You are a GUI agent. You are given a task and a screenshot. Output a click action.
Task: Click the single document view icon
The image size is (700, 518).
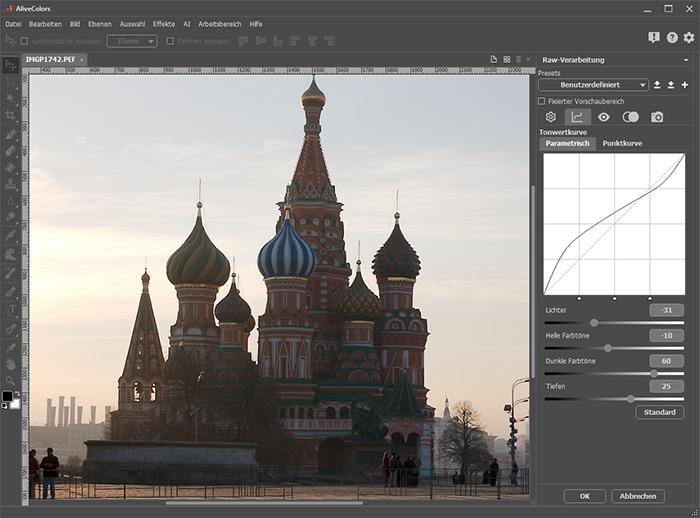point(494,59)
